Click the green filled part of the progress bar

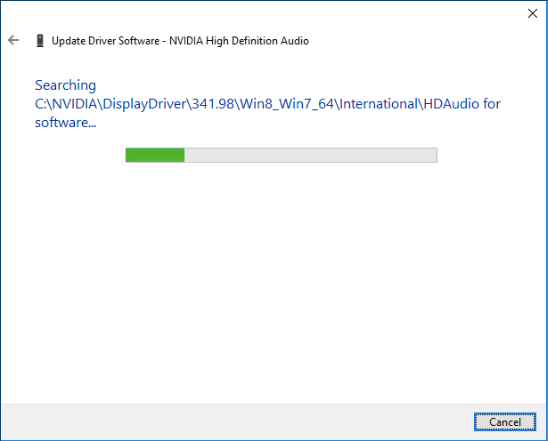pyautogui.click(x=155, y=155)
